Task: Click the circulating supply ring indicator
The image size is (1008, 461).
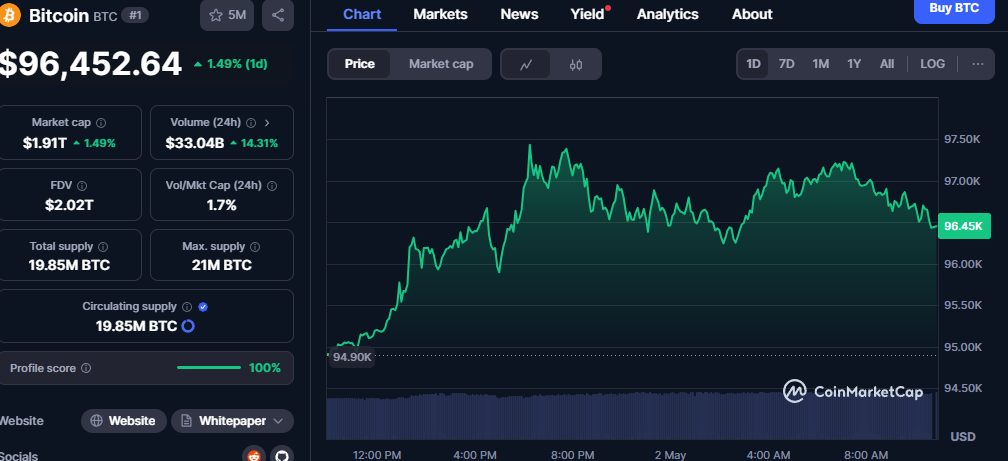Action: tap(188, 326)
